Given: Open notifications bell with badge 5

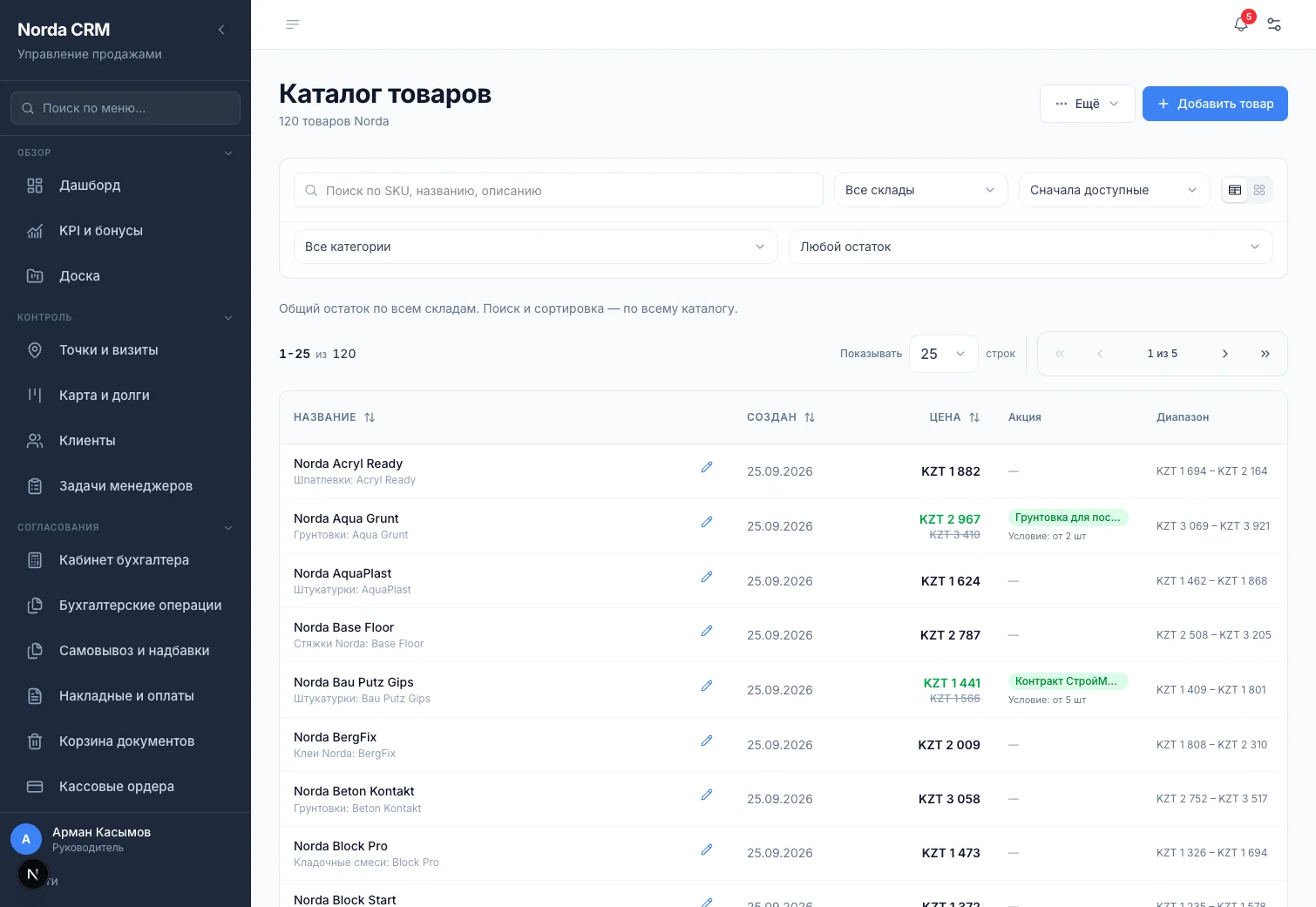Looking at the screenshot, I should tap(1241, 24).
